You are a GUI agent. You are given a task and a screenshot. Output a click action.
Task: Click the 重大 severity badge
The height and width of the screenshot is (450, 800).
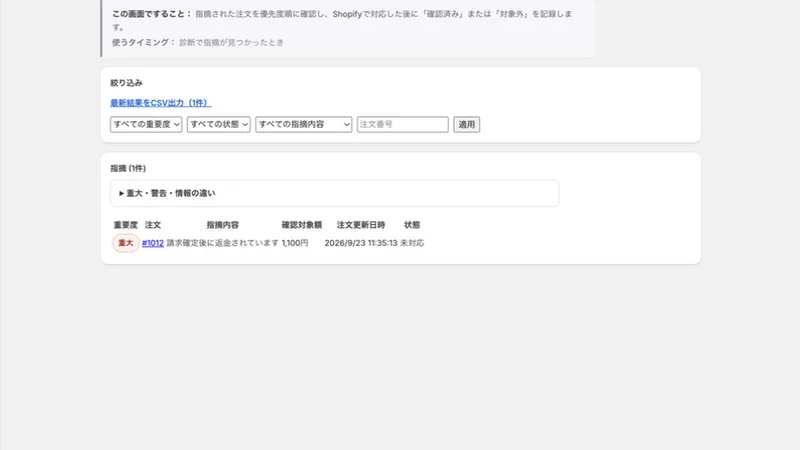coord(126,243)
